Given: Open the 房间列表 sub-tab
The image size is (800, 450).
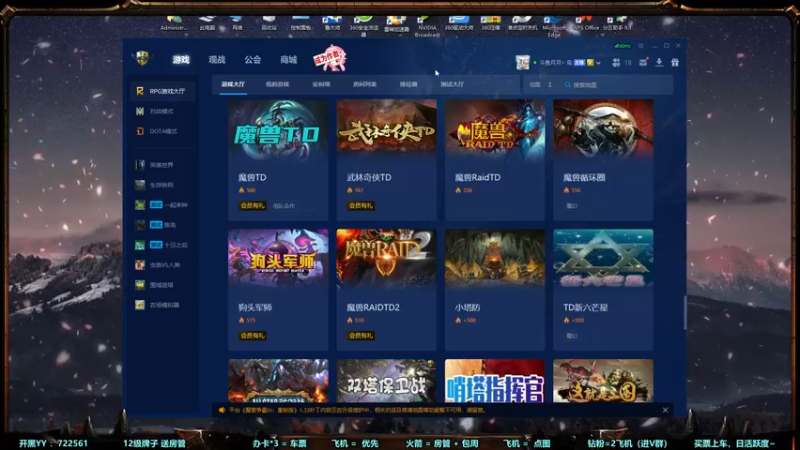Looking at the screenshot, I should 365,84.
